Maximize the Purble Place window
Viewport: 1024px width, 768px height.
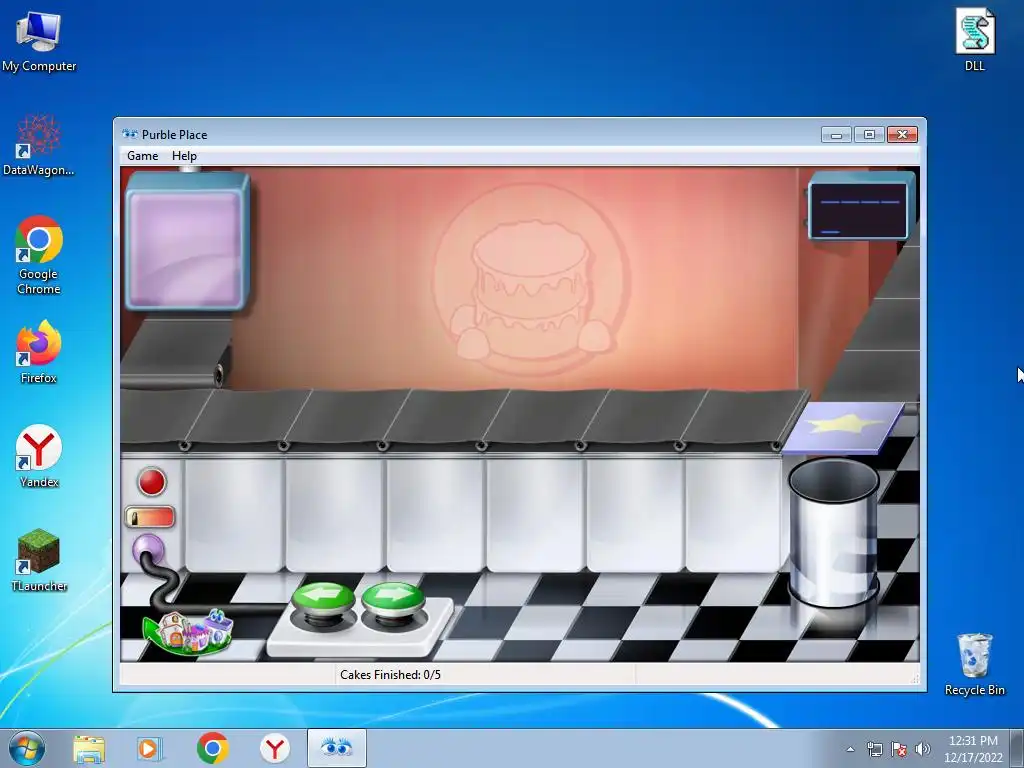pyautogui.click(x=869, y=135)
